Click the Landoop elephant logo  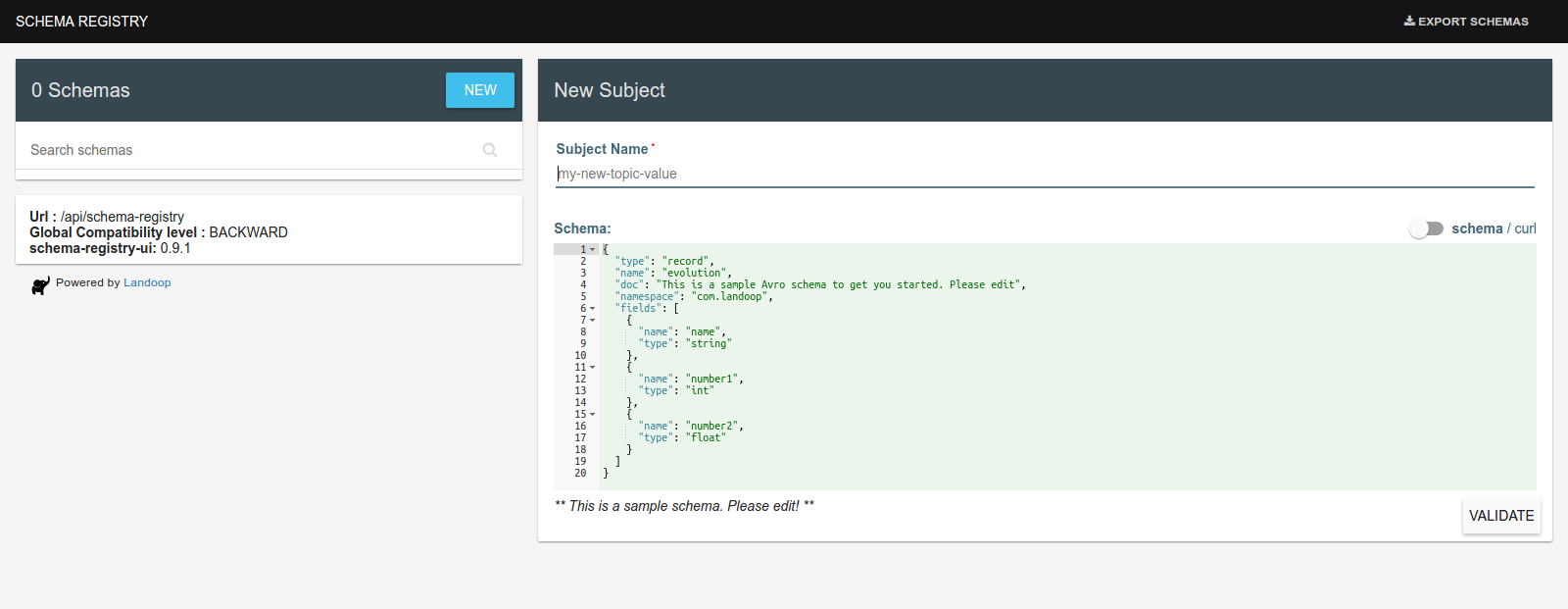pyautogui.click(x=40, y=284)
